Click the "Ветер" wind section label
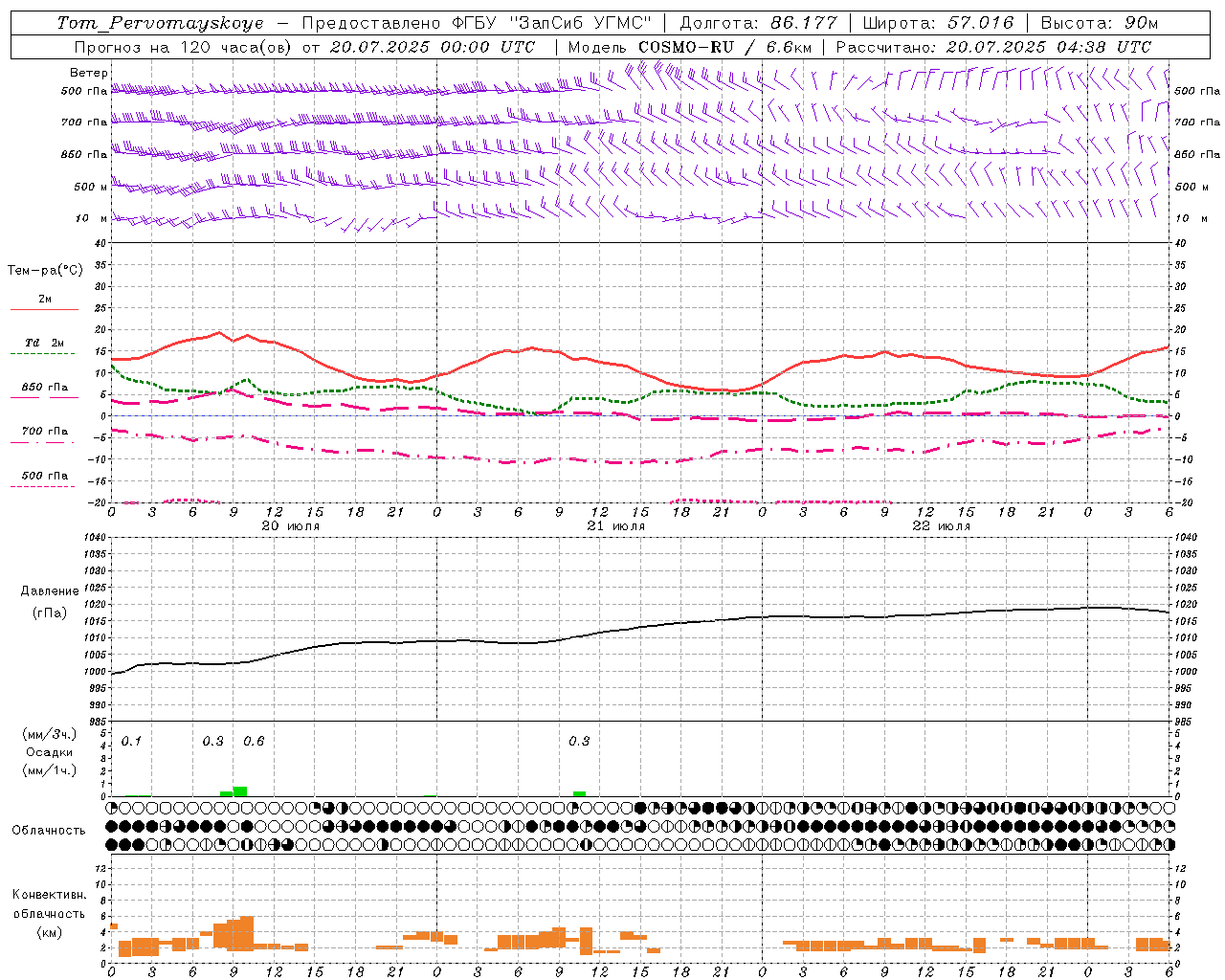 coord(89,73)
